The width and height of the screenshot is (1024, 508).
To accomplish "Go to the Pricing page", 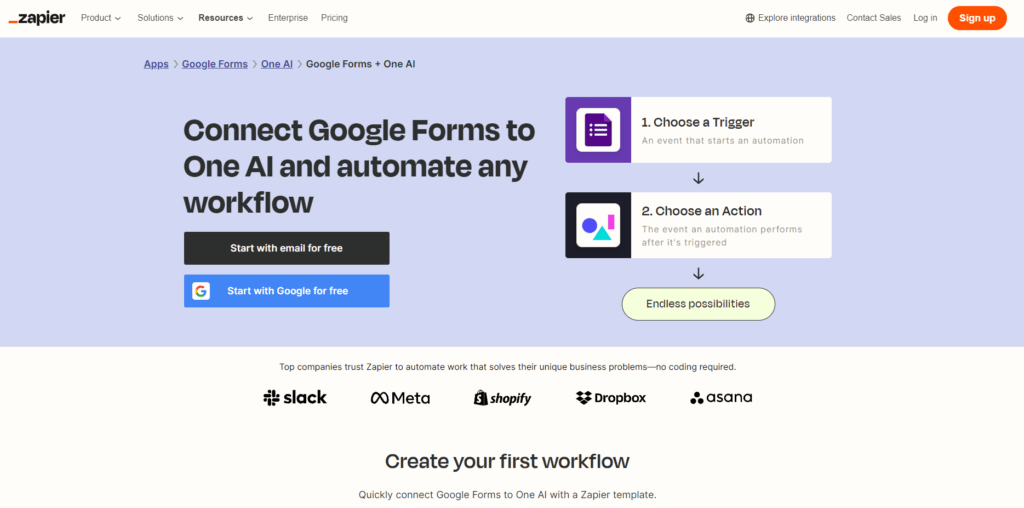I will (334, 18).
